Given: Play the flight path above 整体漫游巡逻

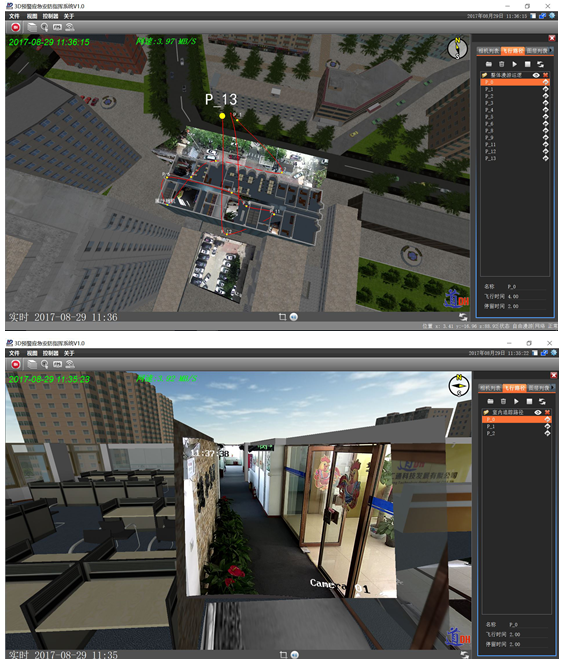Looking at the screenshot, I should (x=515, y=64).
